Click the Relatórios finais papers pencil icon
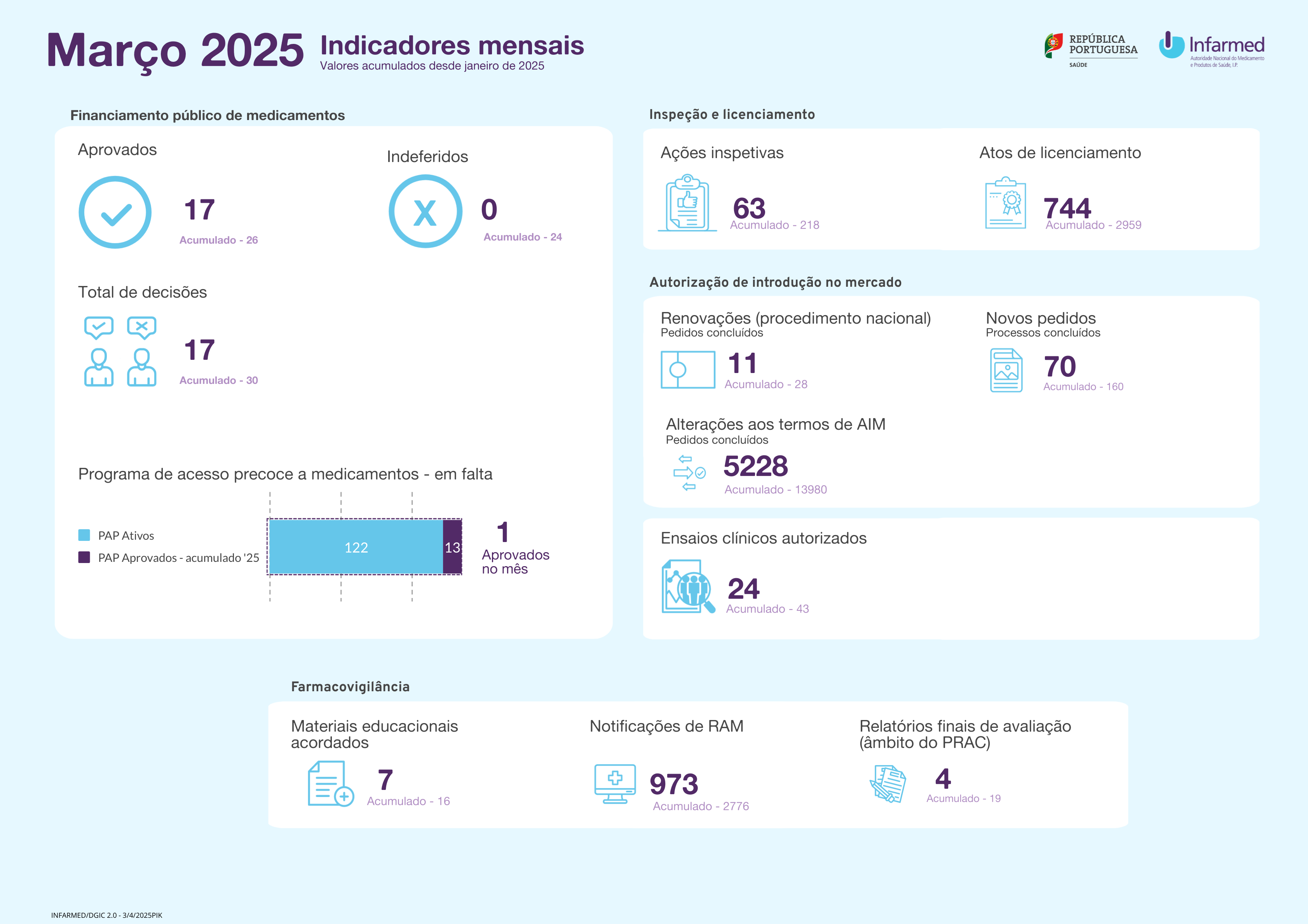This screenshot has width=1308, height=924. tap(888, 784)
